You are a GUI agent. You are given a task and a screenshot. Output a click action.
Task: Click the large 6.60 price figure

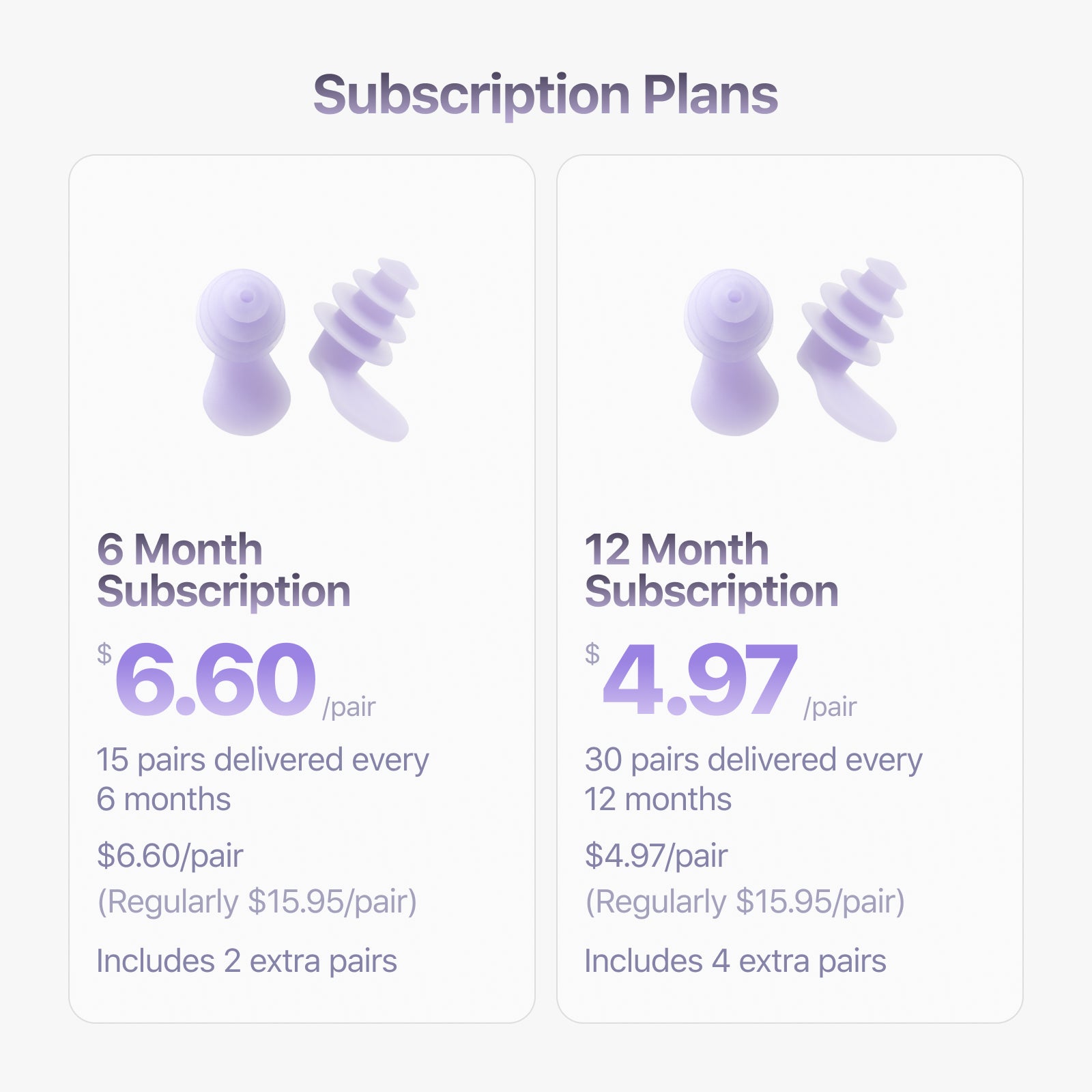pos(215,680)
